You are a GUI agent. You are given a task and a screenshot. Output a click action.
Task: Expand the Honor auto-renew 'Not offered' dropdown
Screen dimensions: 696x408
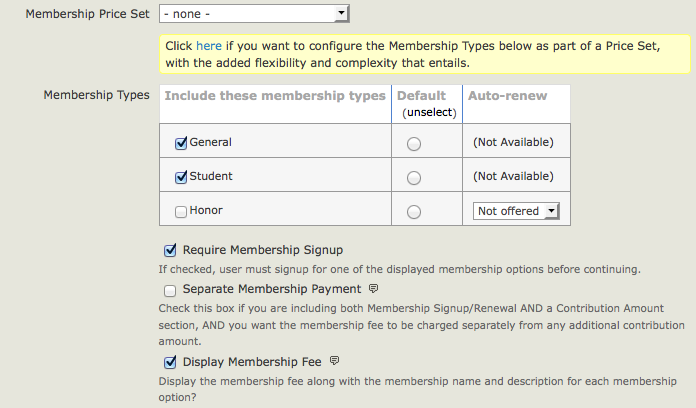click(x=516, y=211)
